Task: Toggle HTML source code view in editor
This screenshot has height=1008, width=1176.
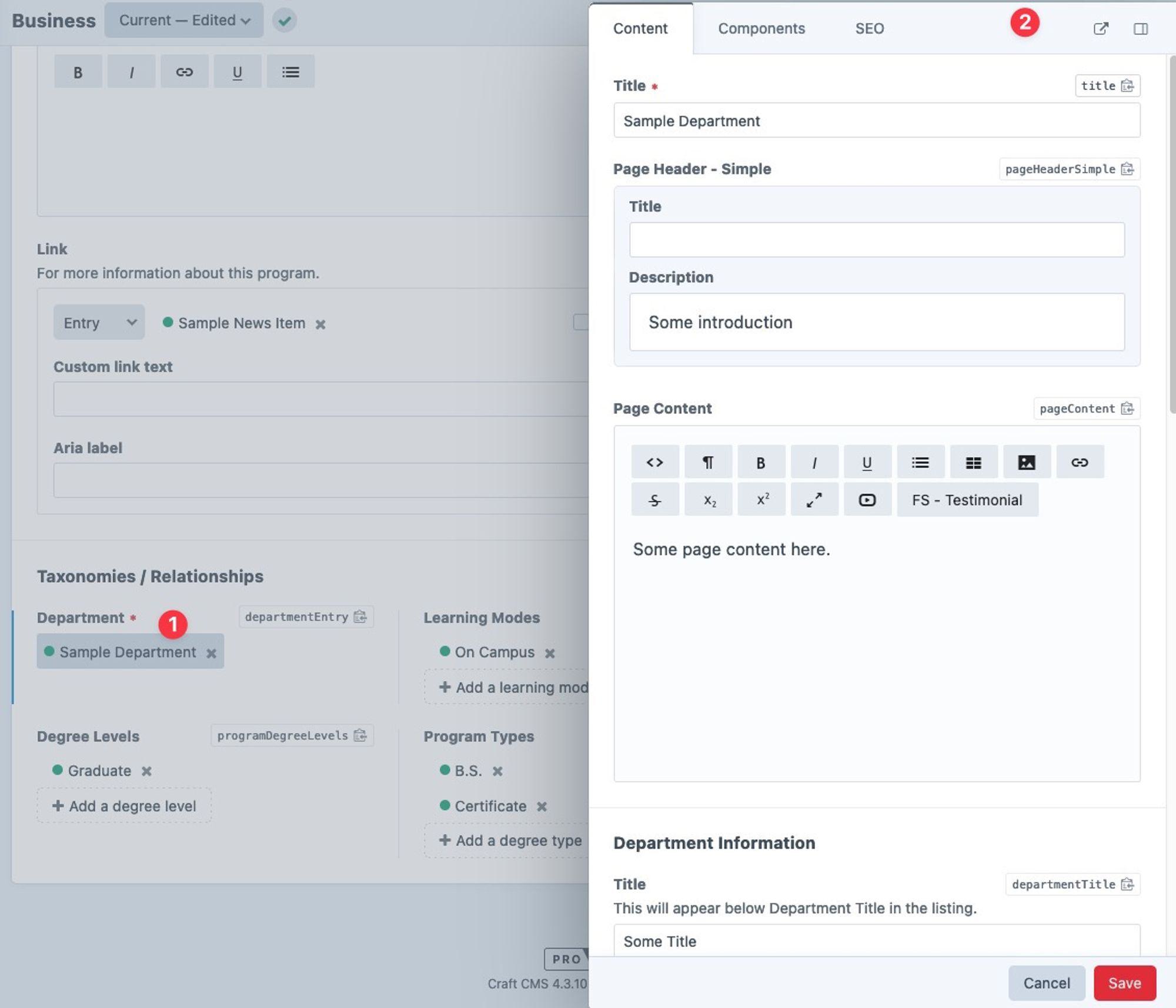Action: click(x=654, y=463)
